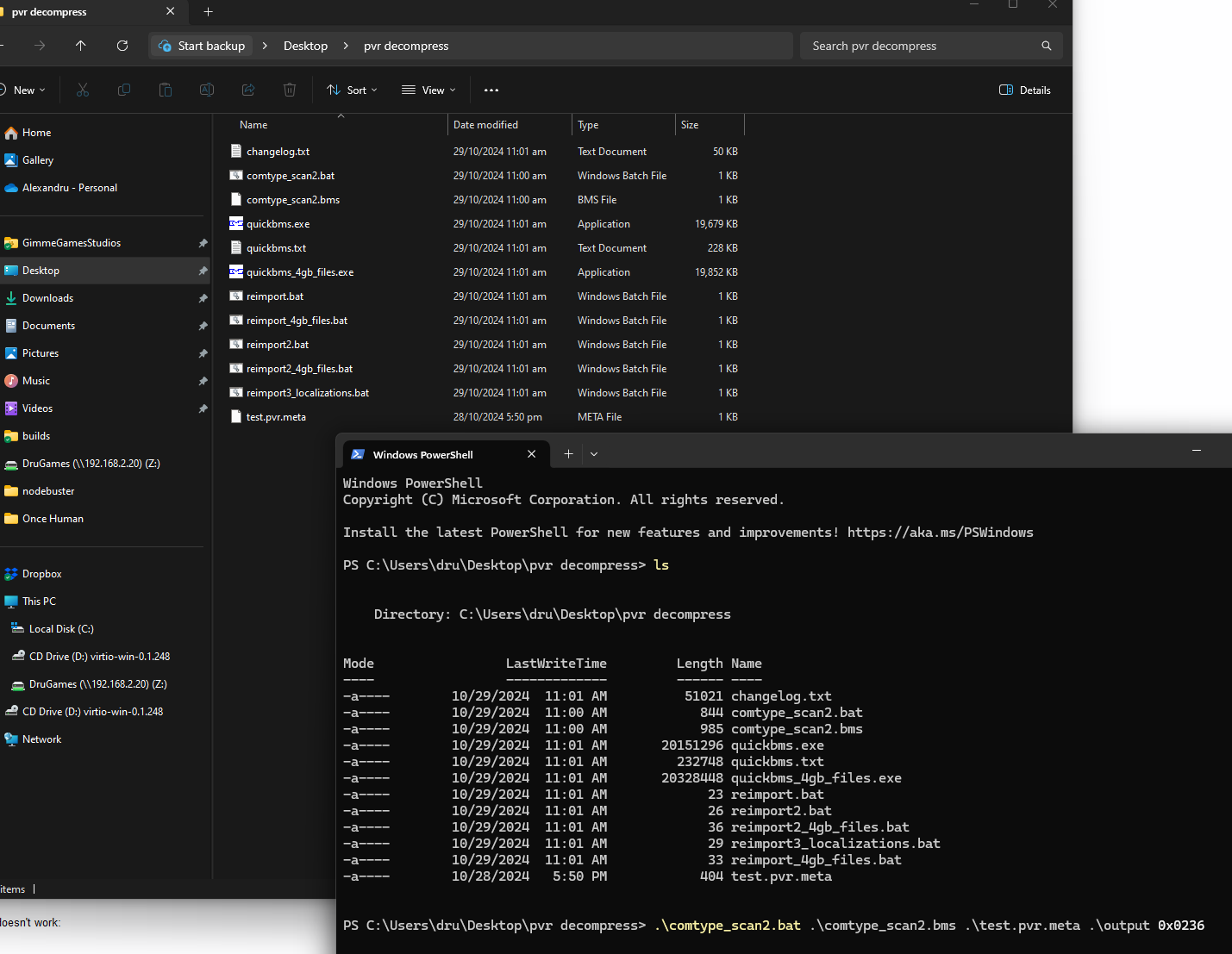This screenshot has width=1232, height=954.
Task: Open the See more ellipsis menu
Action: 491,90
